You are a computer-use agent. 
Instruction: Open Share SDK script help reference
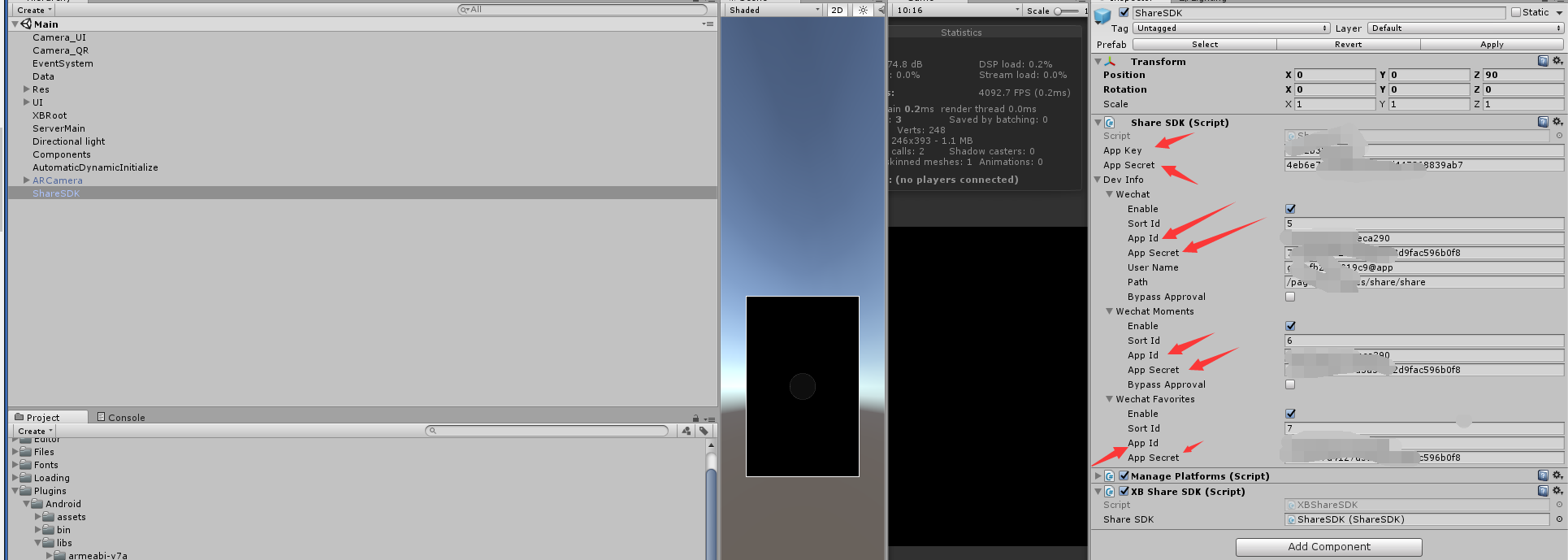click(1542, 122)
